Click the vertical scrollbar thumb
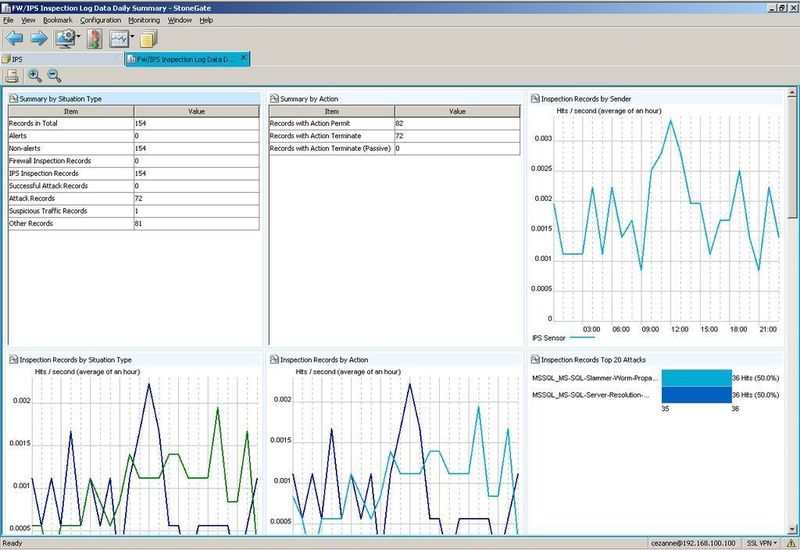The width and height of the screenshot is (800, 550). (792, 158)
